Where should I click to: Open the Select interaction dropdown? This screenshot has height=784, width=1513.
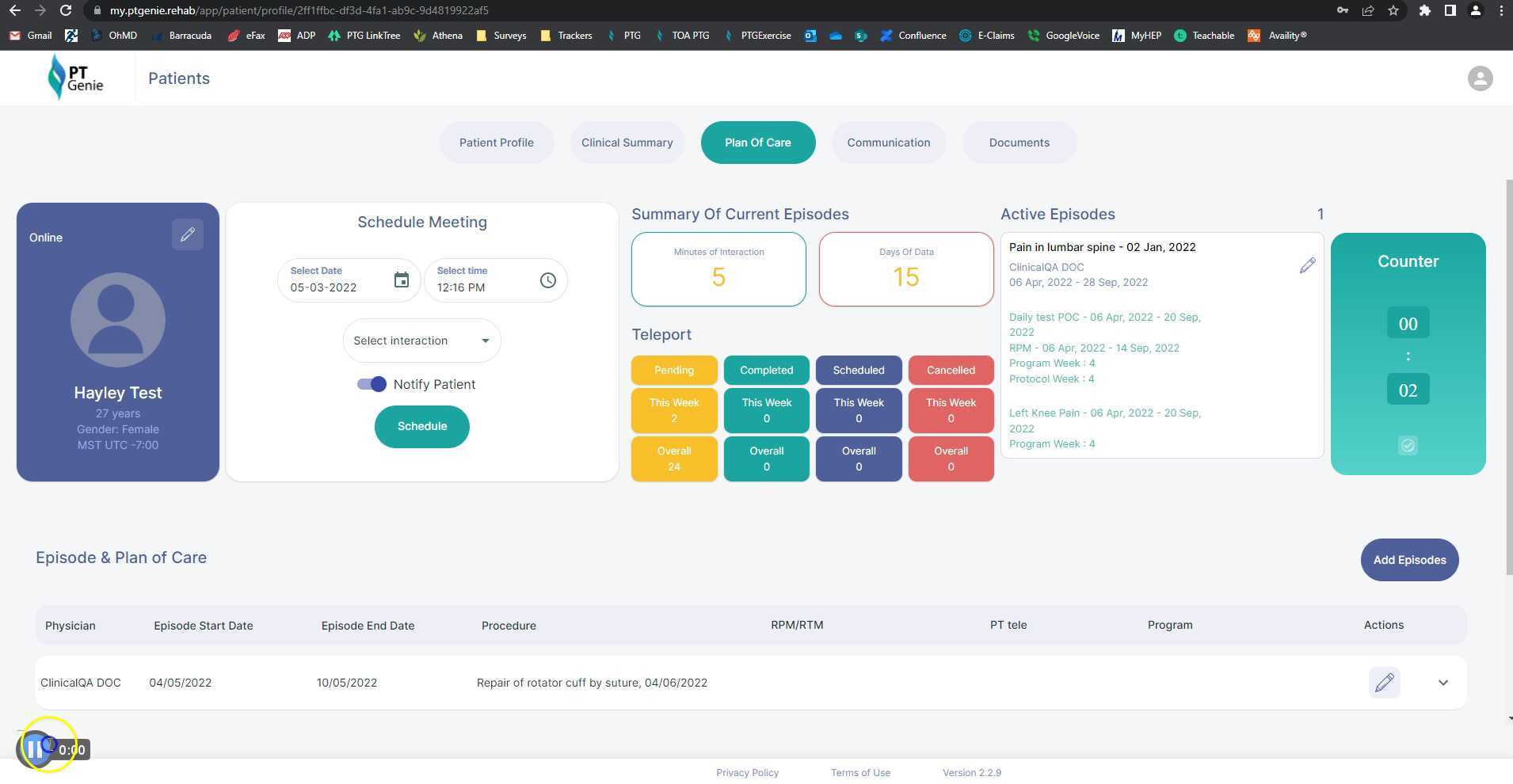(421, 341)
